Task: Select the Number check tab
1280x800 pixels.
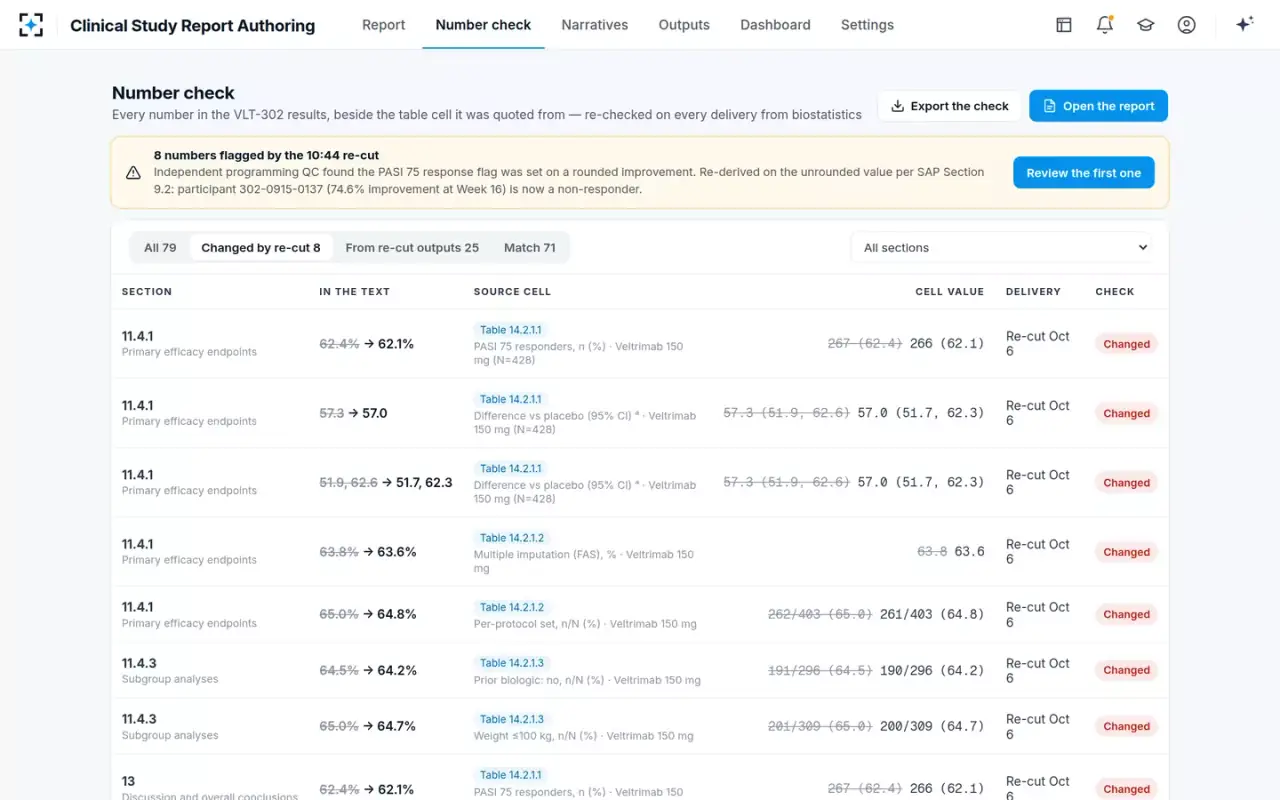Action: [x=484, y=25]
